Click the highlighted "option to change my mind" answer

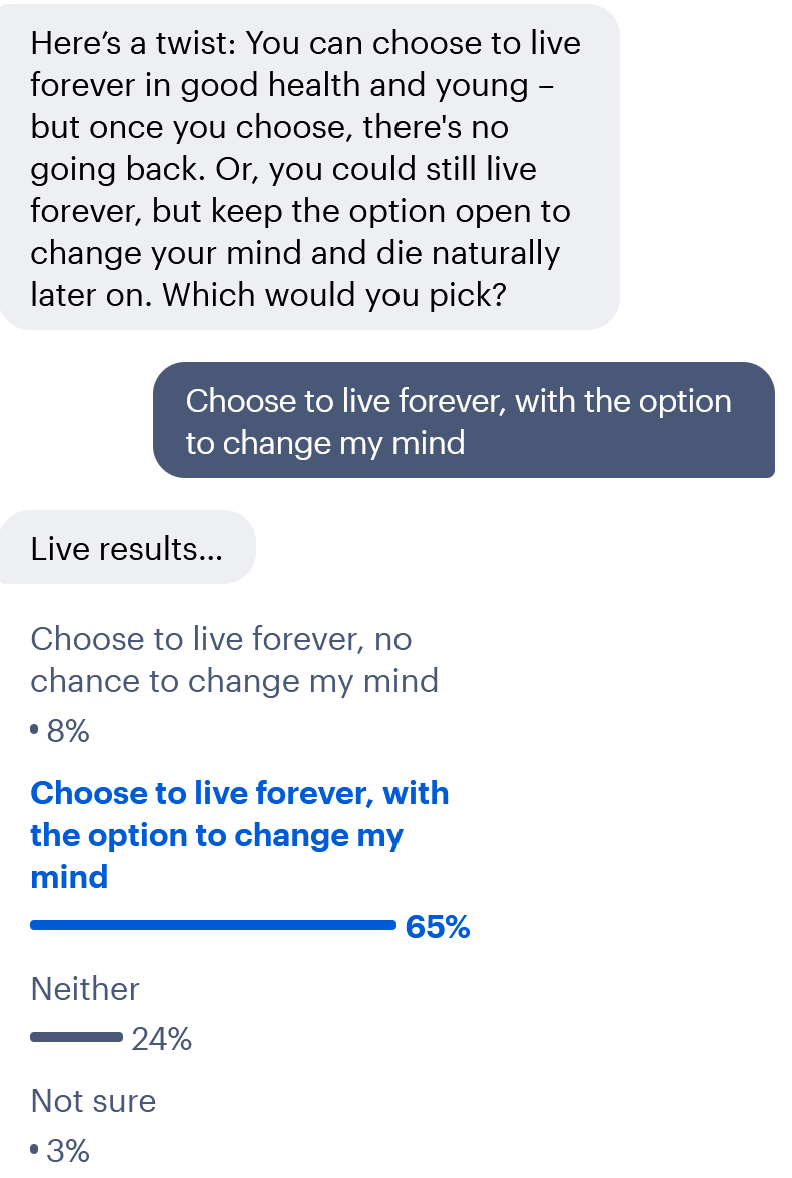tap(240, 835)
